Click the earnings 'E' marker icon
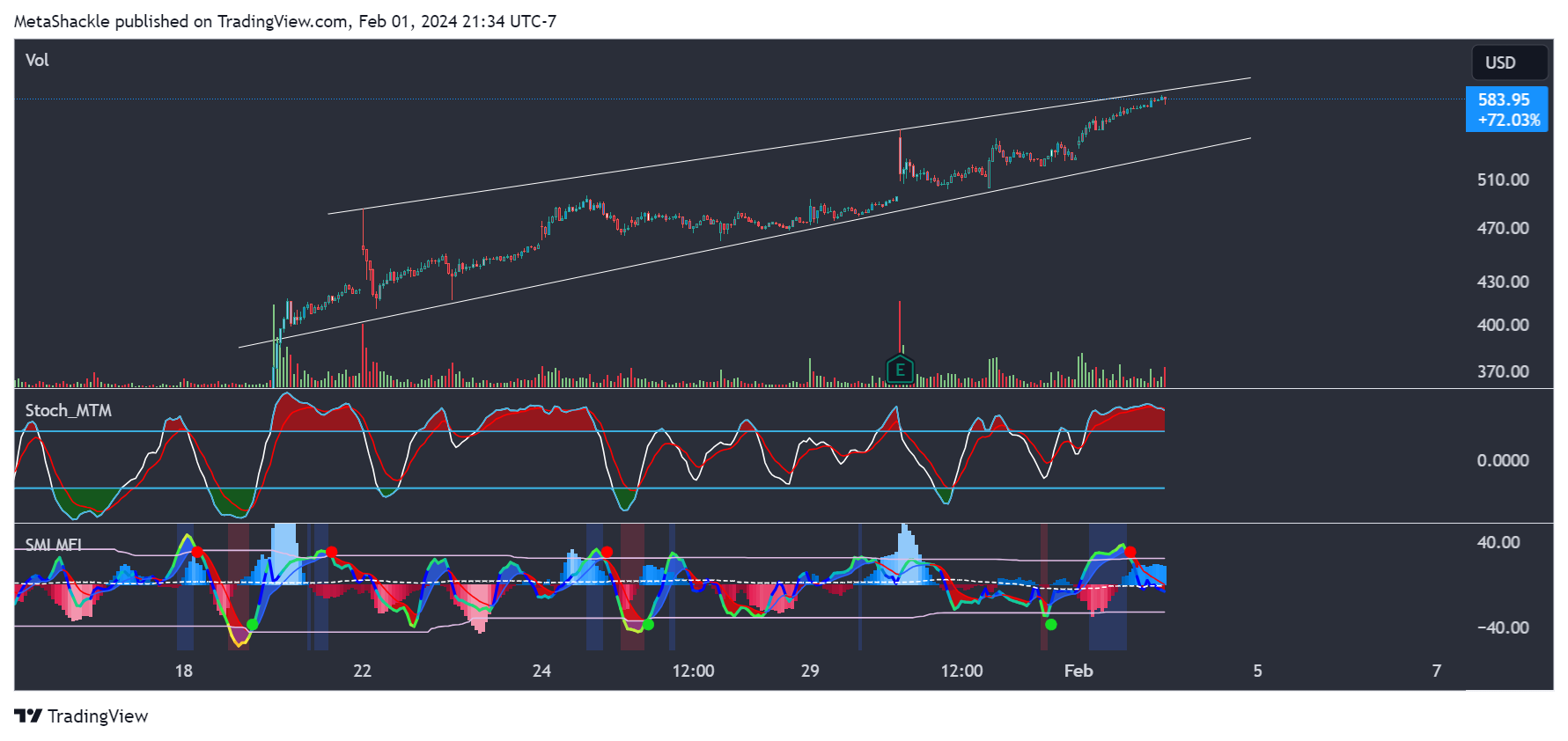The height and width of the screenshot is (741, 1568). 900,370
